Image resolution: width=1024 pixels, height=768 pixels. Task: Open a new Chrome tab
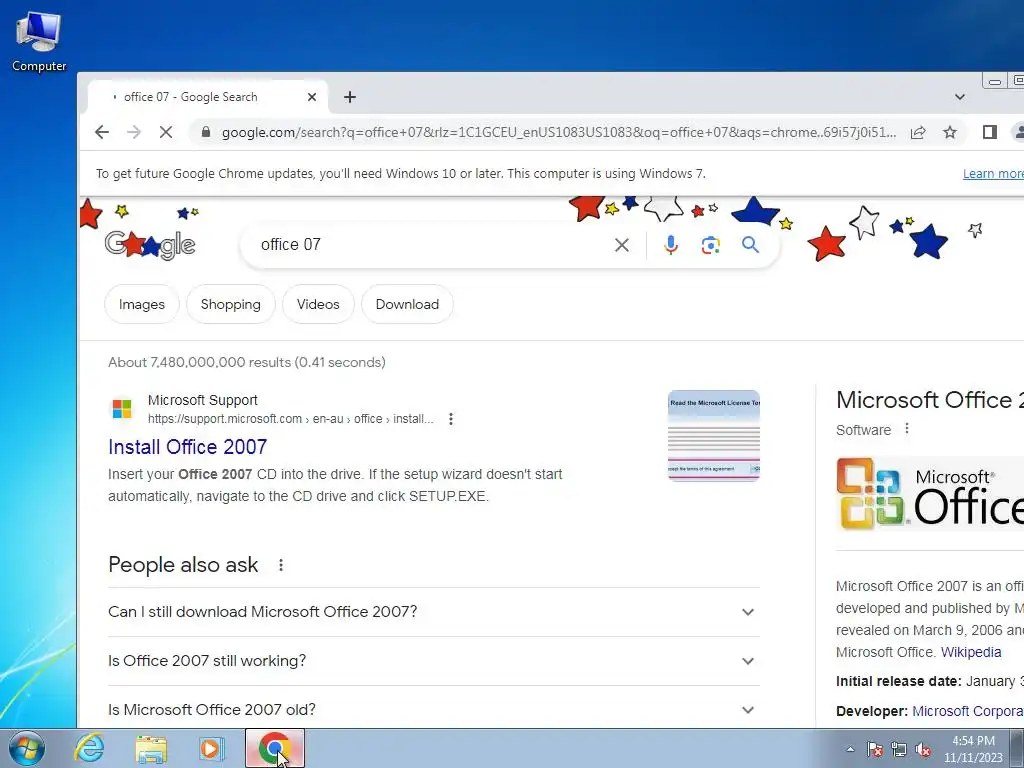tap(350, 97)
